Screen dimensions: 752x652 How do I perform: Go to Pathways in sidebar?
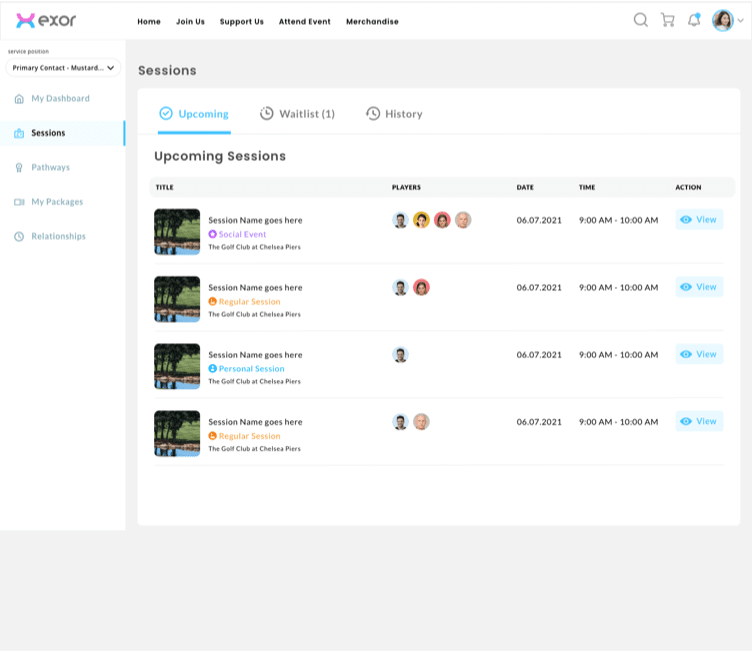click(x=50, y=167)
